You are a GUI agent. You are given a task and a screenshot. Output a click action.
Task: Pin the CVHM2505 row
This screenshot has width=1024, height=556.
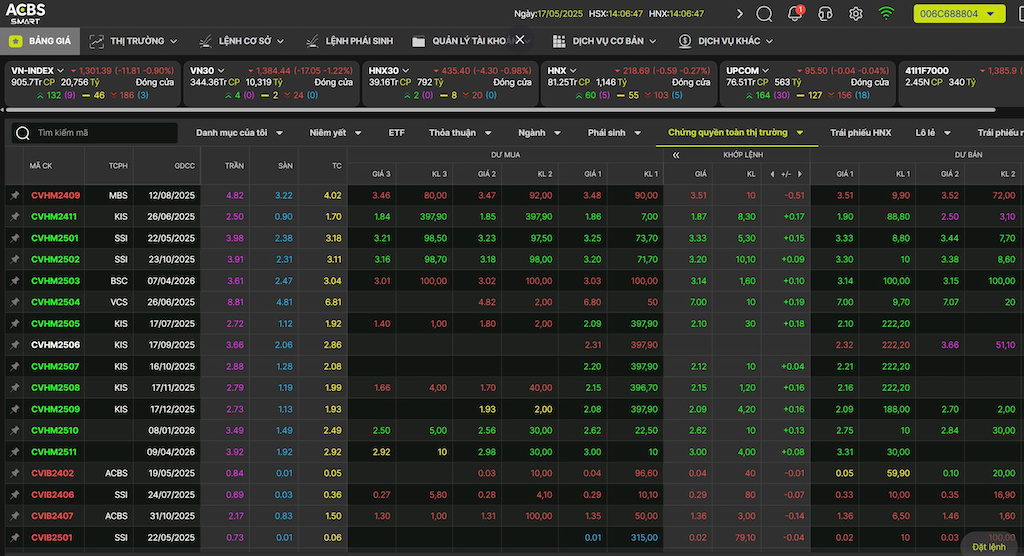pos(14,324)
